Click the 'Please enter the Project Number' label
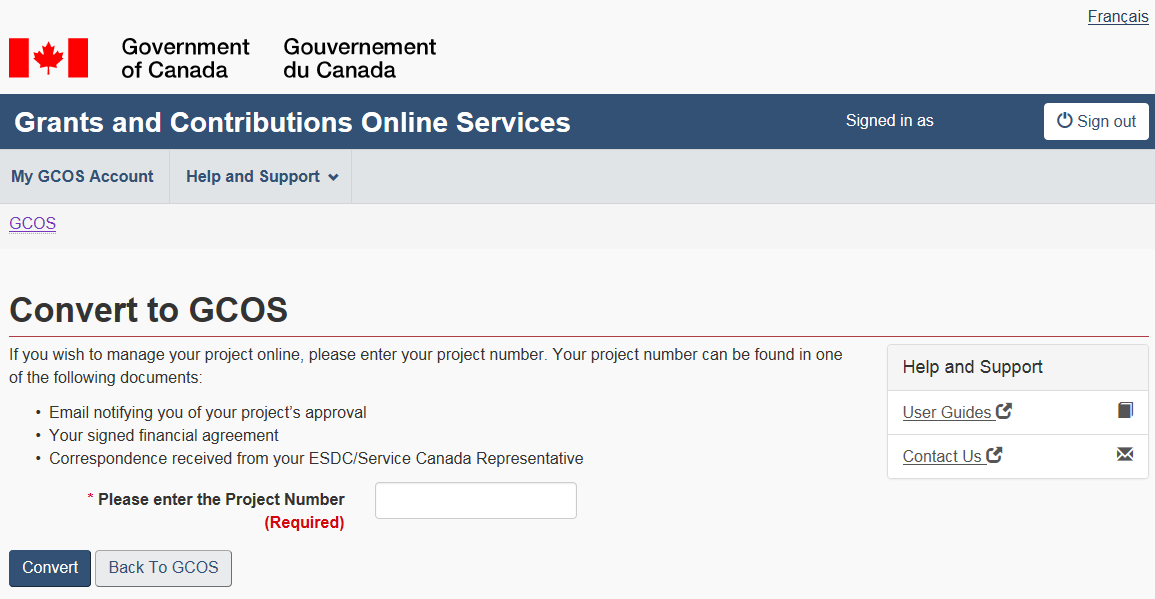The width and height of the screenshot is (1155, 599). (x=221, y=499)
